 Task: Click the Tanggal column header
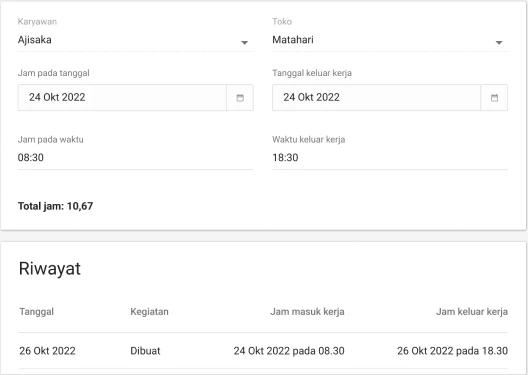pos(36,312)
